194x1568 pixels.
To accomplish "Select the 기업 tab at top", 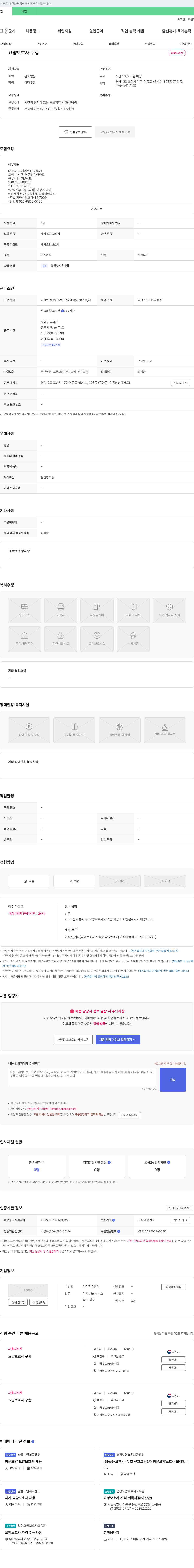I will tap(24, 11).
